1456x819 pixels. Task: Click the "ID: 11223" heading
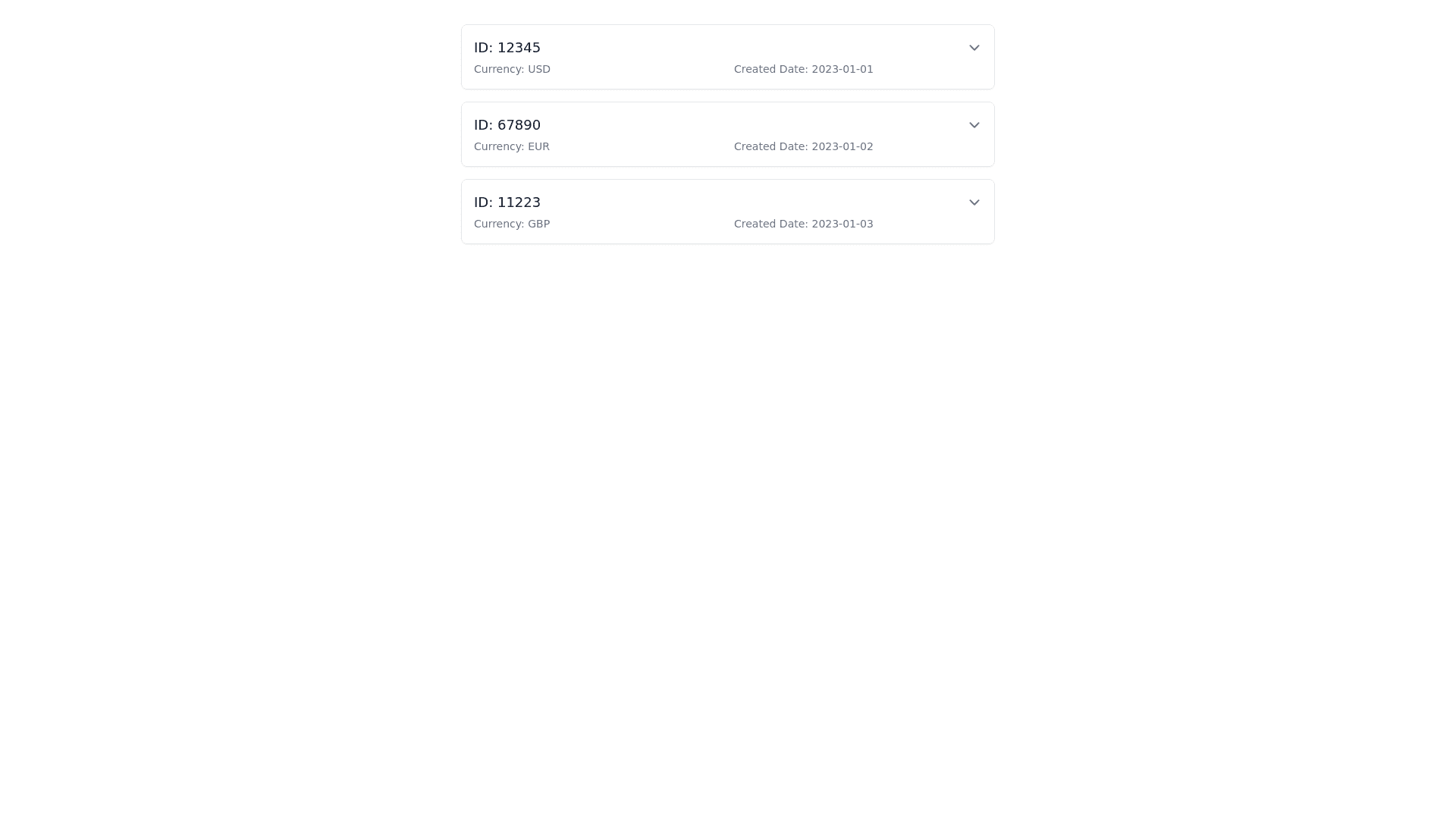(x=507, y=202)
